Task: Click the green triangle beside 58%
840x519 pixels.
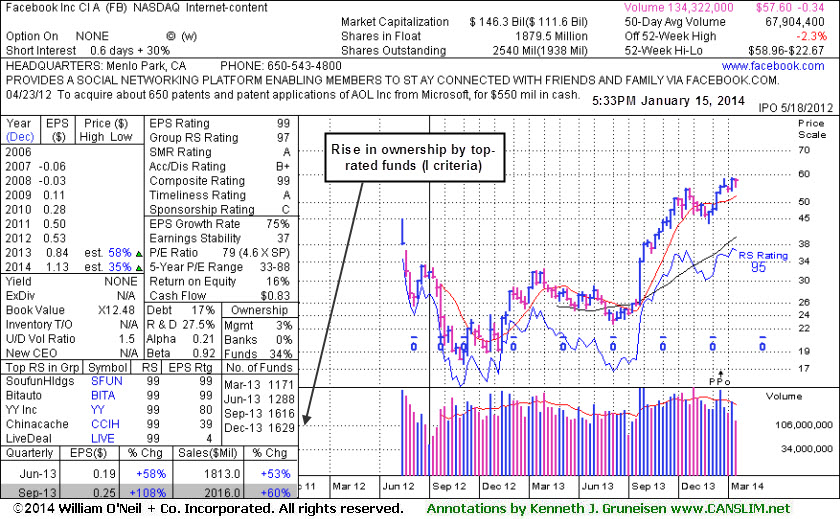Action: click(139, 253)
